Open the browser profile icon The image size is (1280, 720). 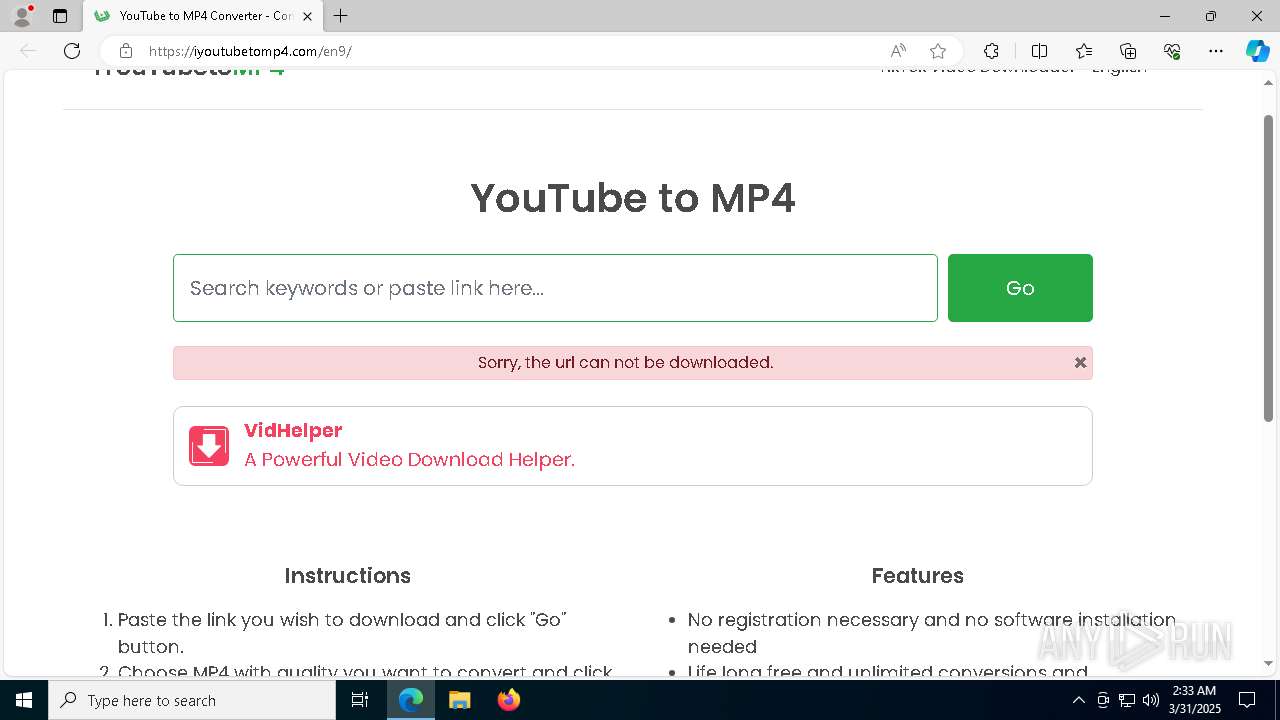(21, 16)
